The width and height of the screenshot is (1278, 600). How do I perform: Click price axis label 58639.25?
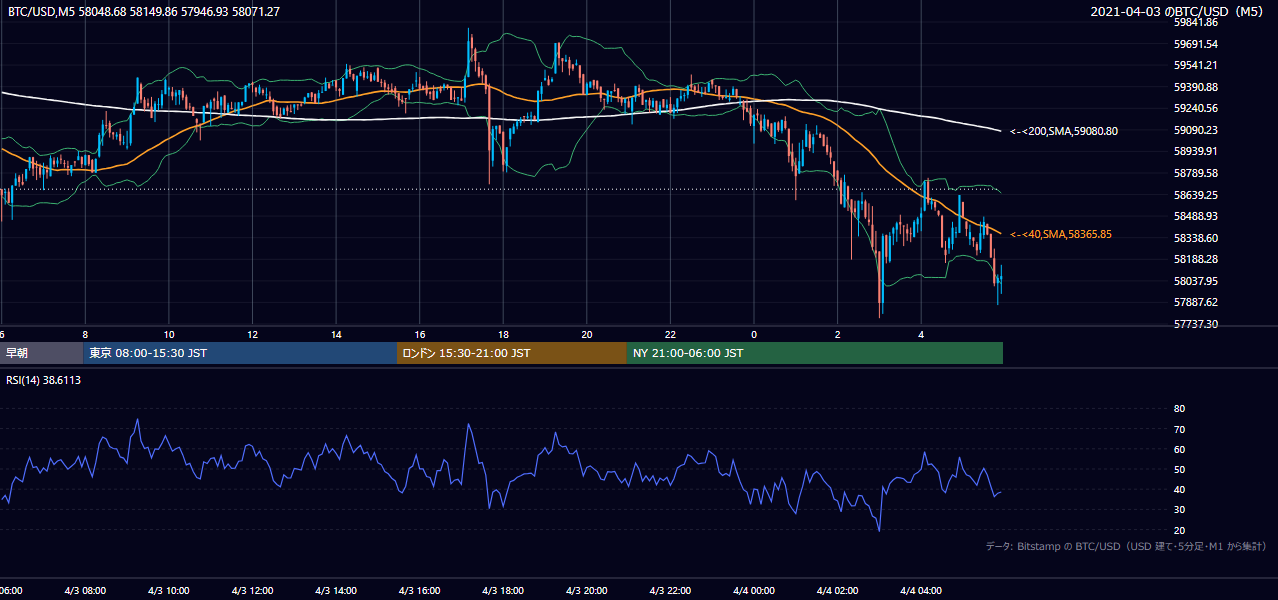(1195, 195)
